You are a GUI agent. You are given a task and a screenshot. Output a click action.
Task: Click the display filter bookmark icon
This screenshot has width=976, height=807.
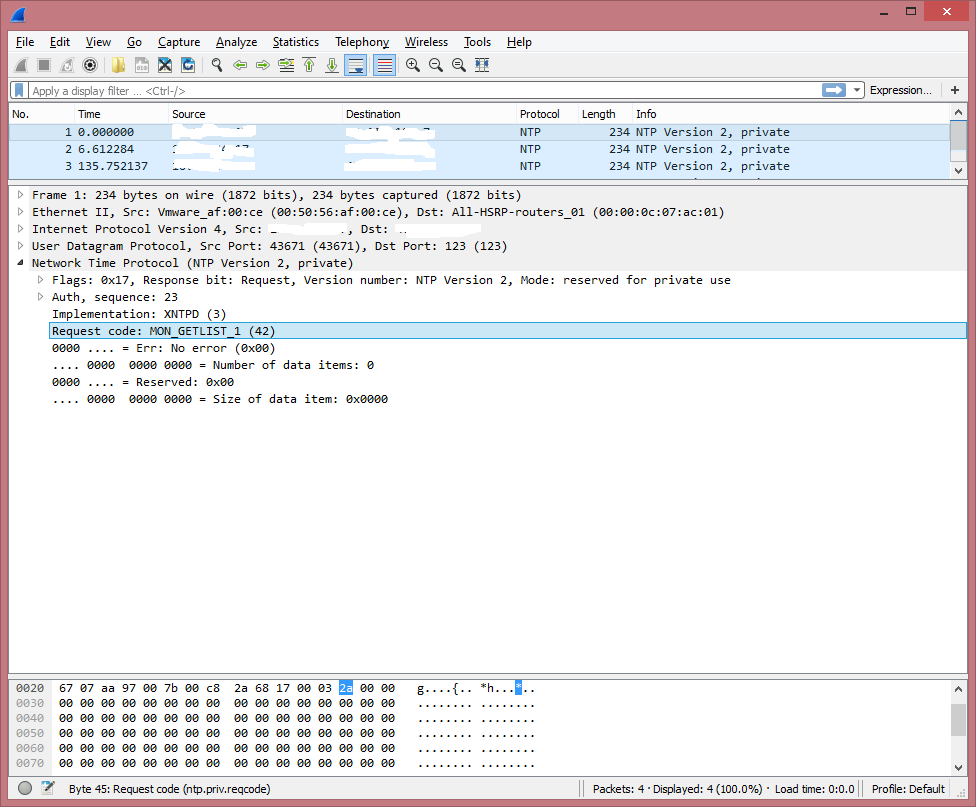click(19, 90)
